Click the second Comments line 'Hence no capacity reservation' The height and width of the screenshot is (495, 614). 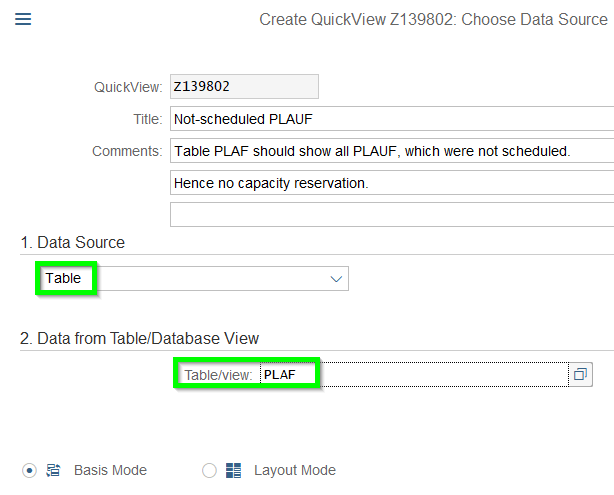pyautogui.click(x=390, y=183)
